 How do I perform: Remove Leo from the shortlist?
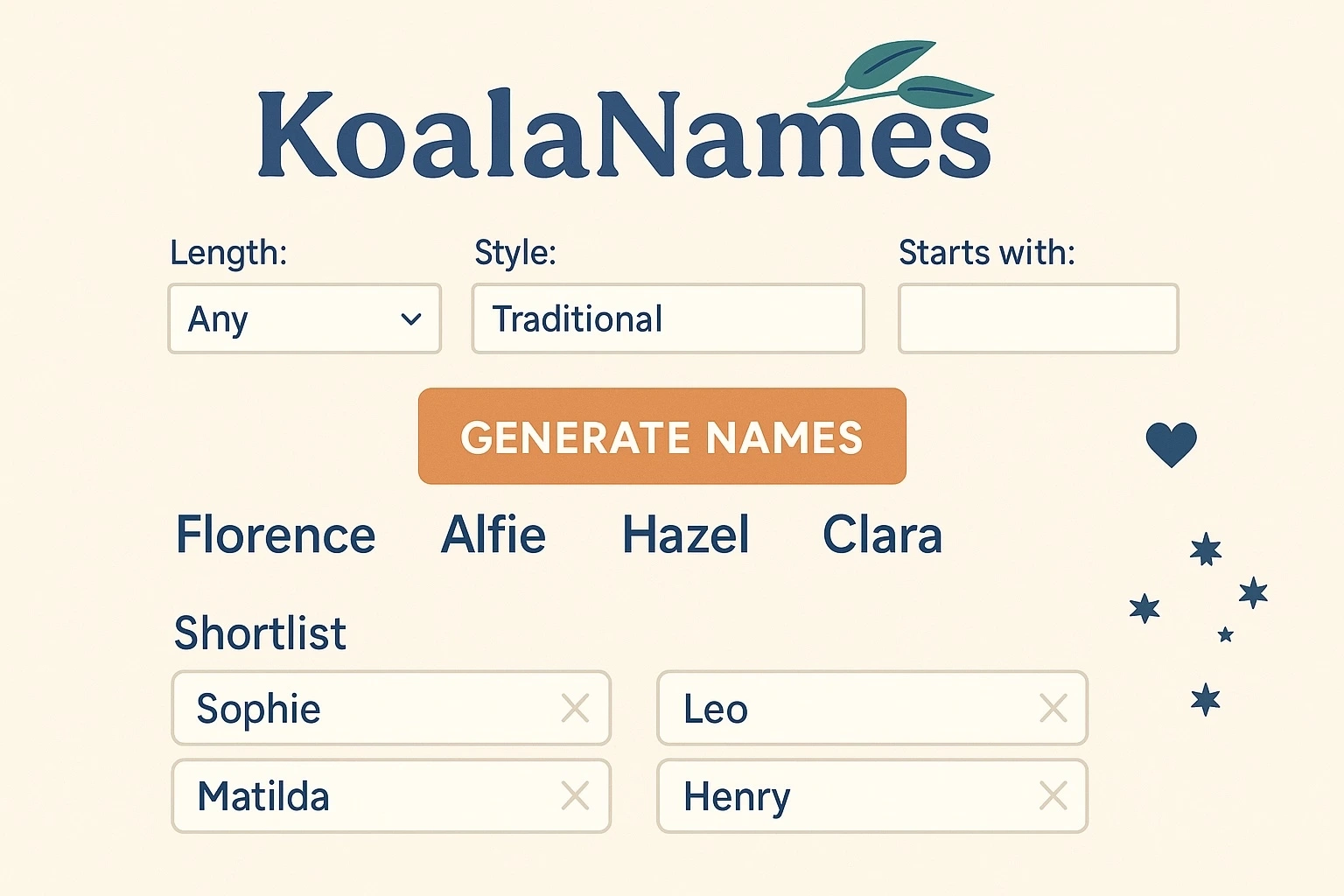pyautogui.click(x=1052, y=709)
